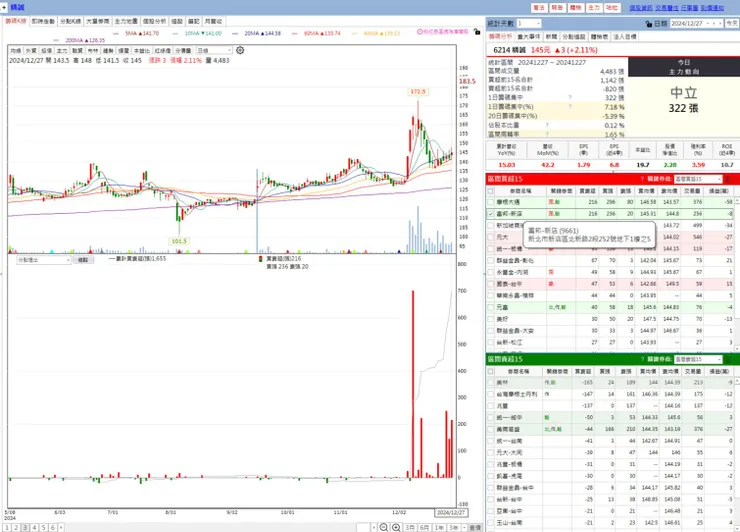
Task: Zoom in chart with plus magnifier
Action: [396, 527]
